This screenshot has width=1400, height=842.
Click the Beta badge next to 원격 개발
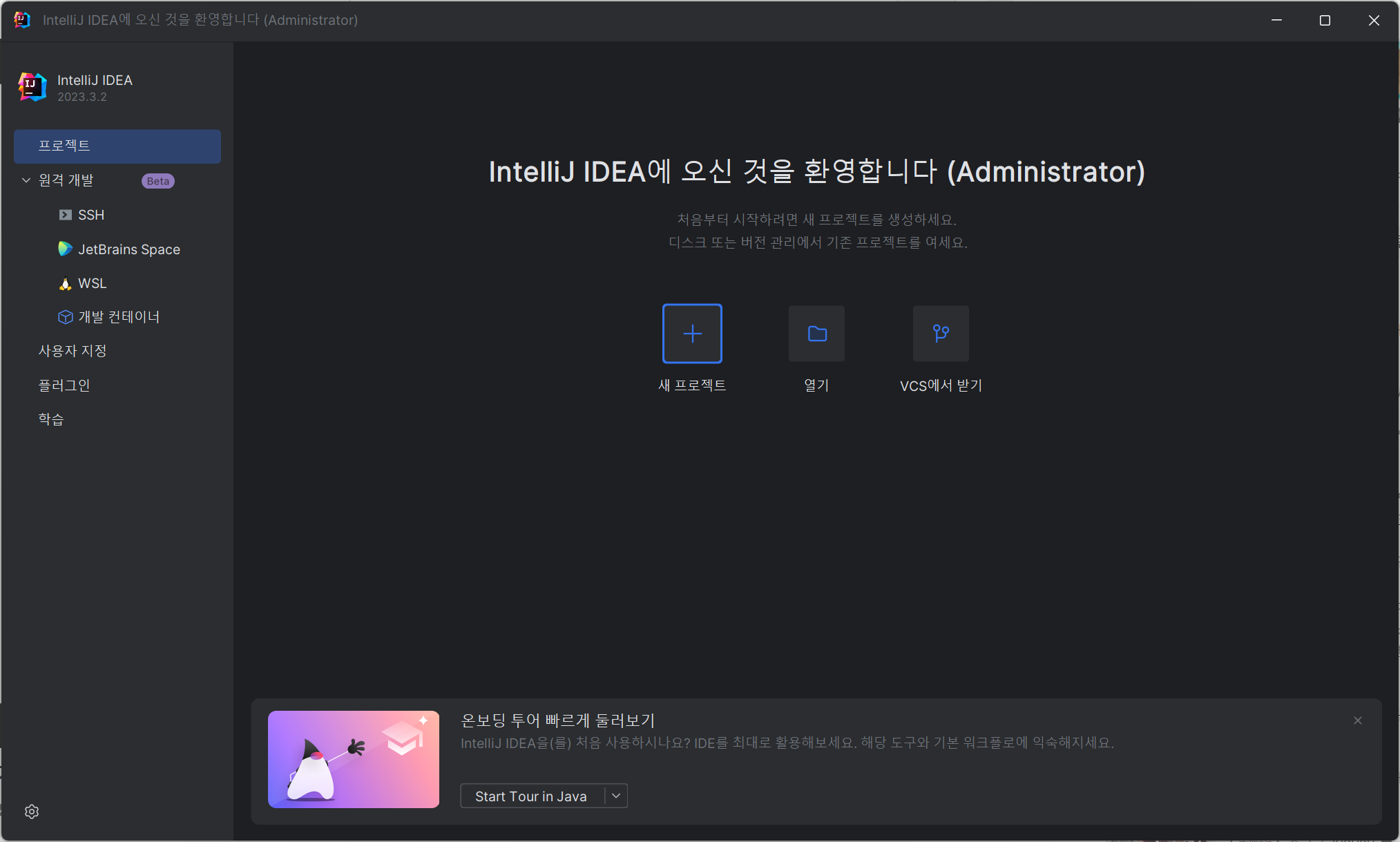point(157,181)
